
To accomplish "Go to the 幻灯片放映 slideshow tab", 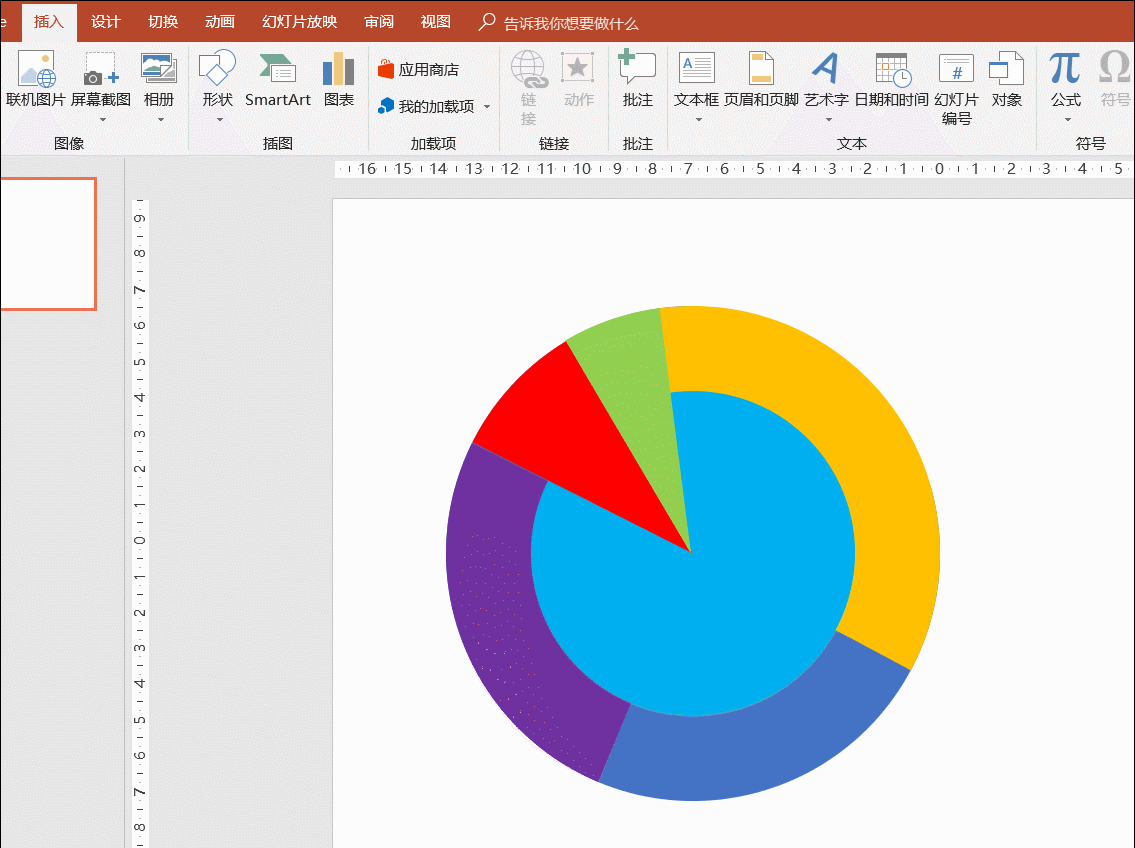I will [299, 22].
